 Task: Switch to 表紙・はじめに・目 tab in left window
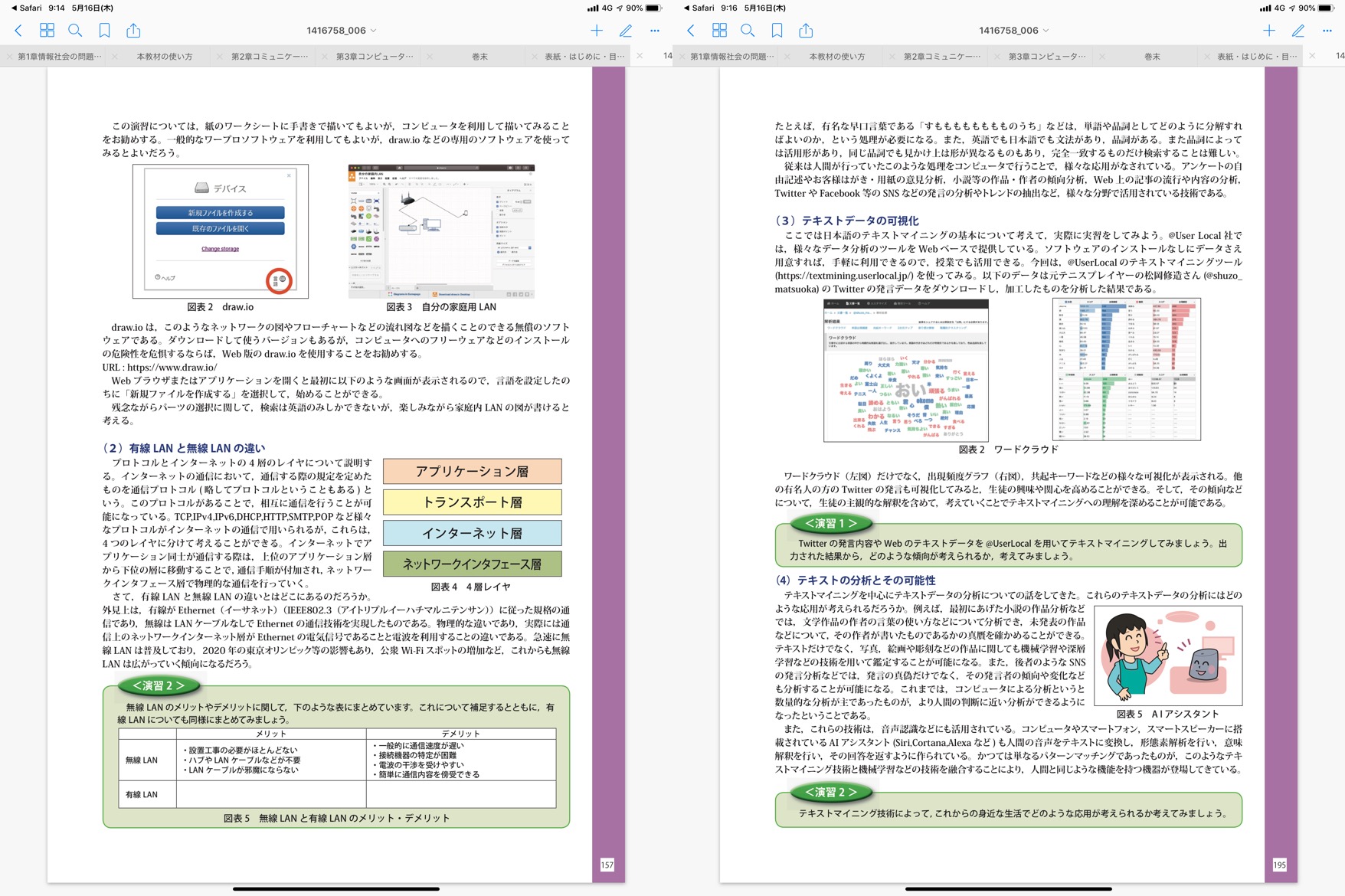click(584, 56)
